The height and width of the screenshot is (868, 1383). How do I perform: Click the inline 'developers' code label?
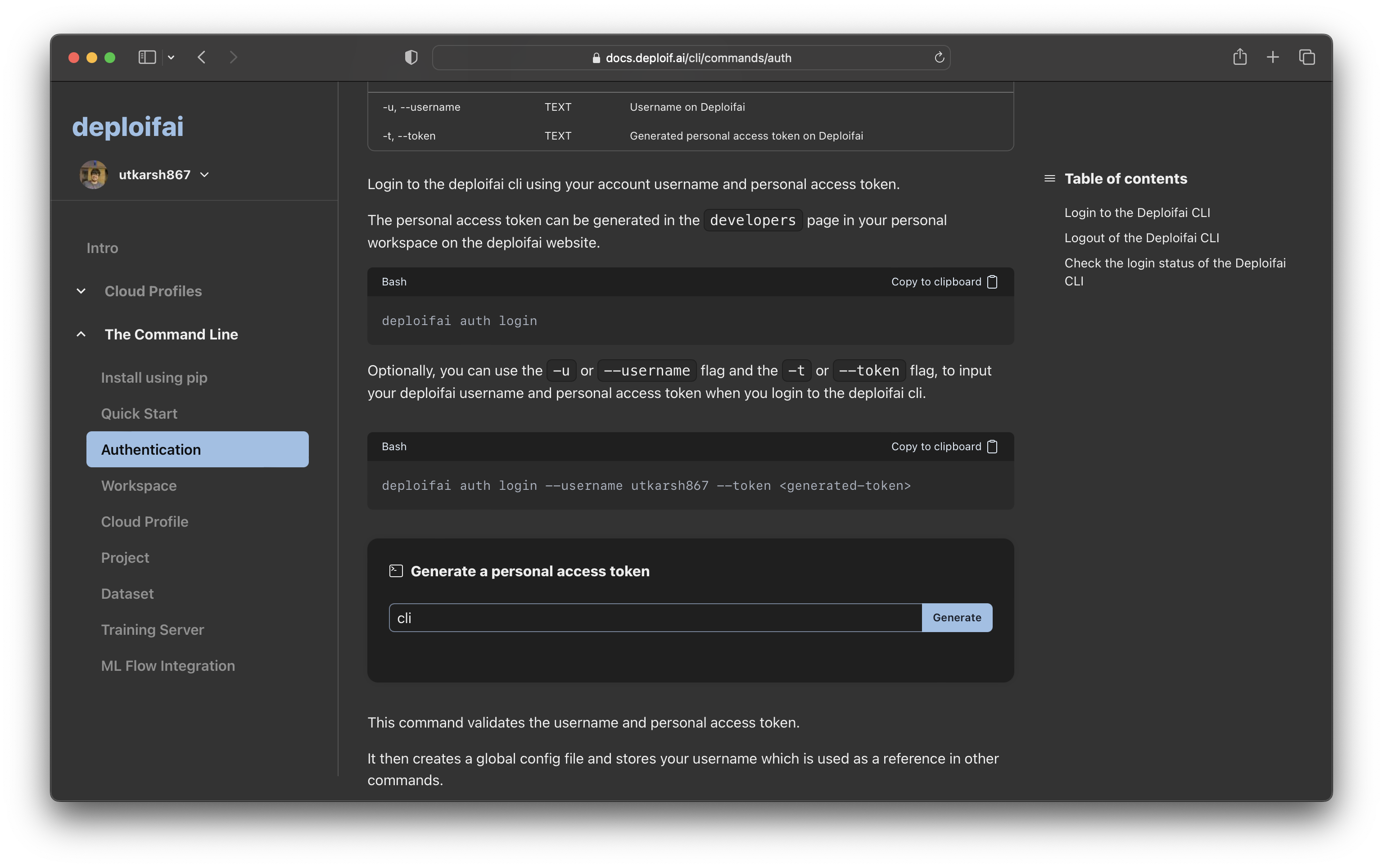753,220
